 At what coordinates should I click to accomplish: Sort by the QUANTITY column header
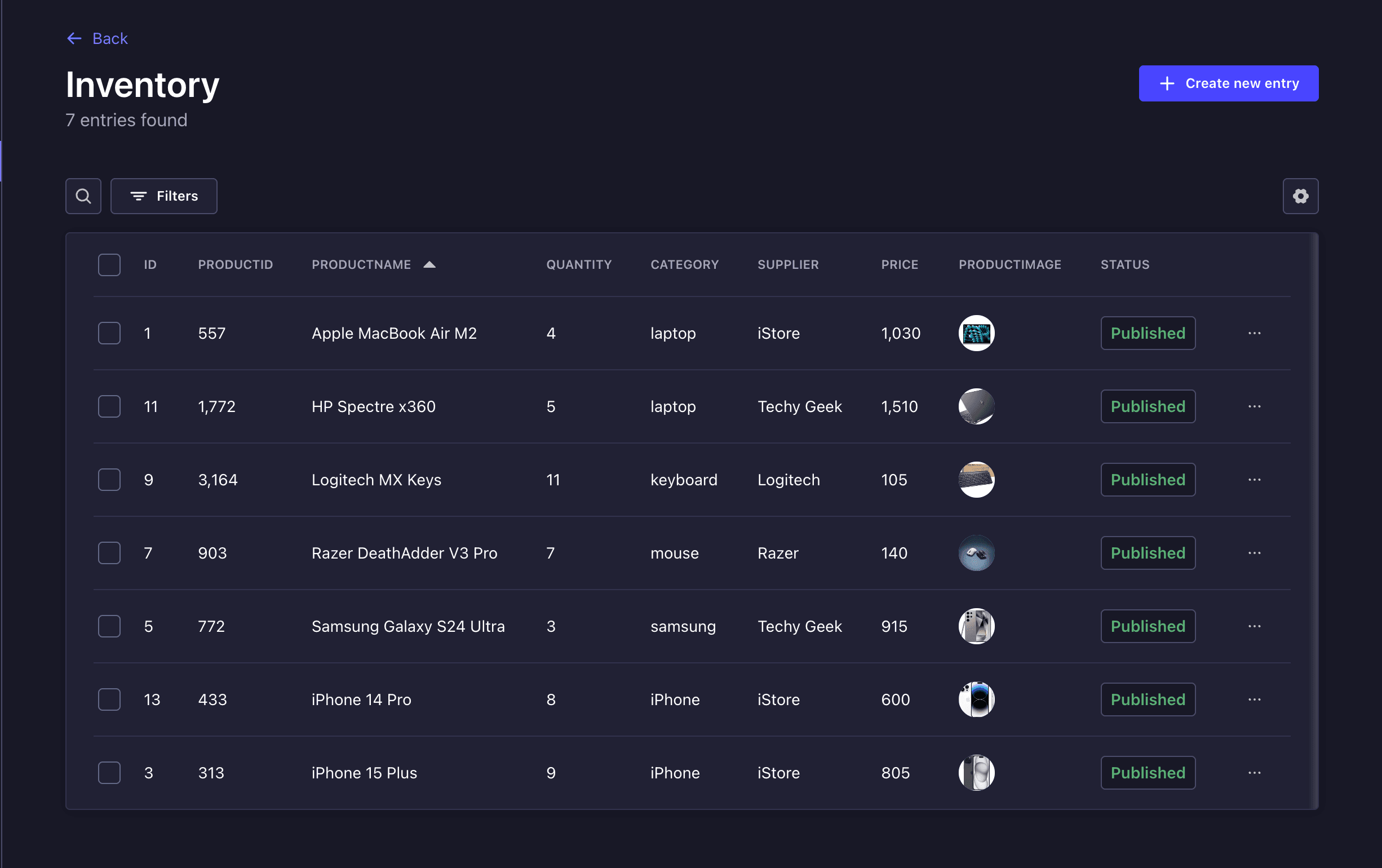pyautogui.click(x=578, y=265)
